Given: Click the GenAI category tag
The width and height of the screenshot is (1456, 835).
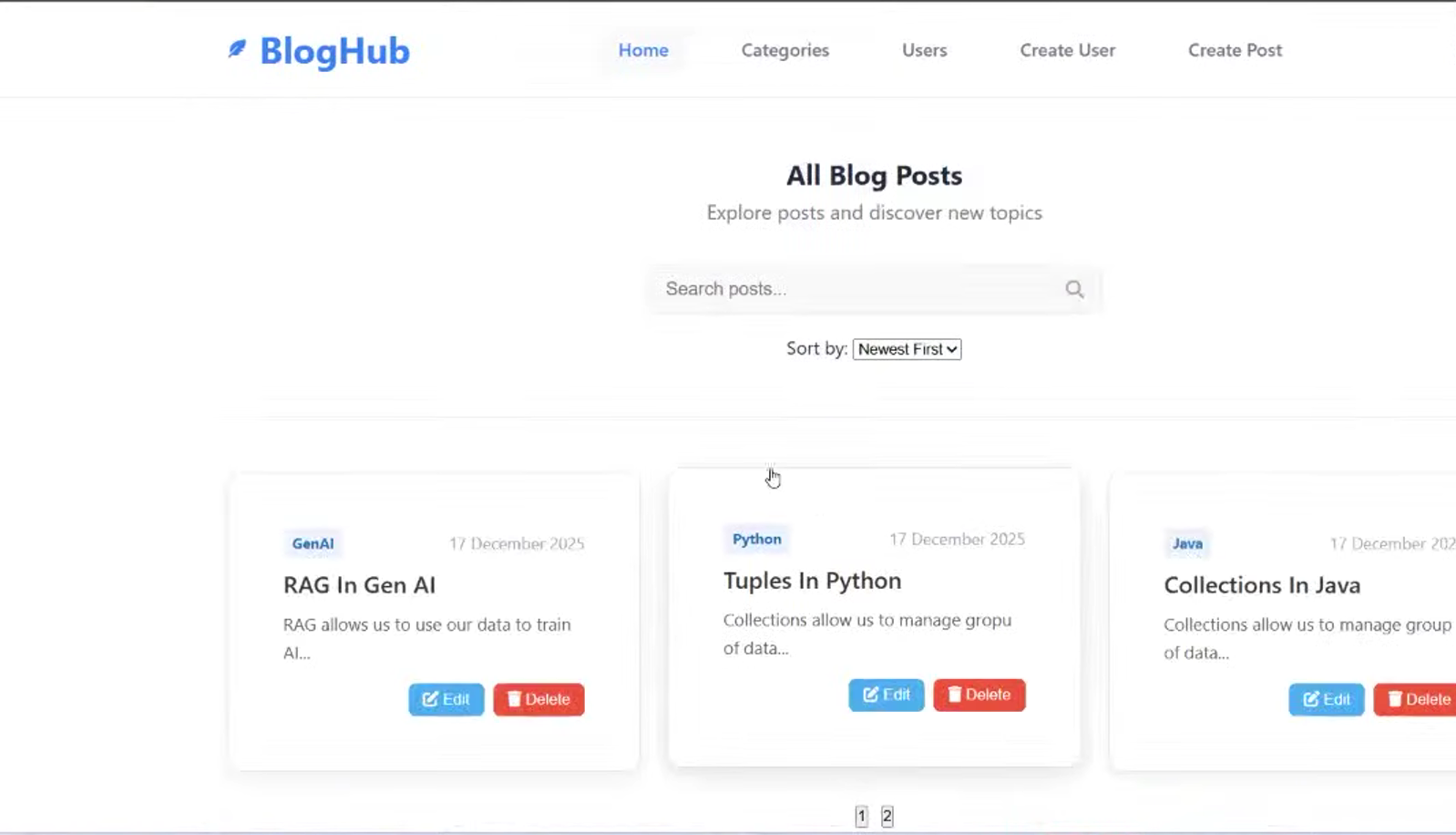Looking at the screenshot, I should [313, 543].
